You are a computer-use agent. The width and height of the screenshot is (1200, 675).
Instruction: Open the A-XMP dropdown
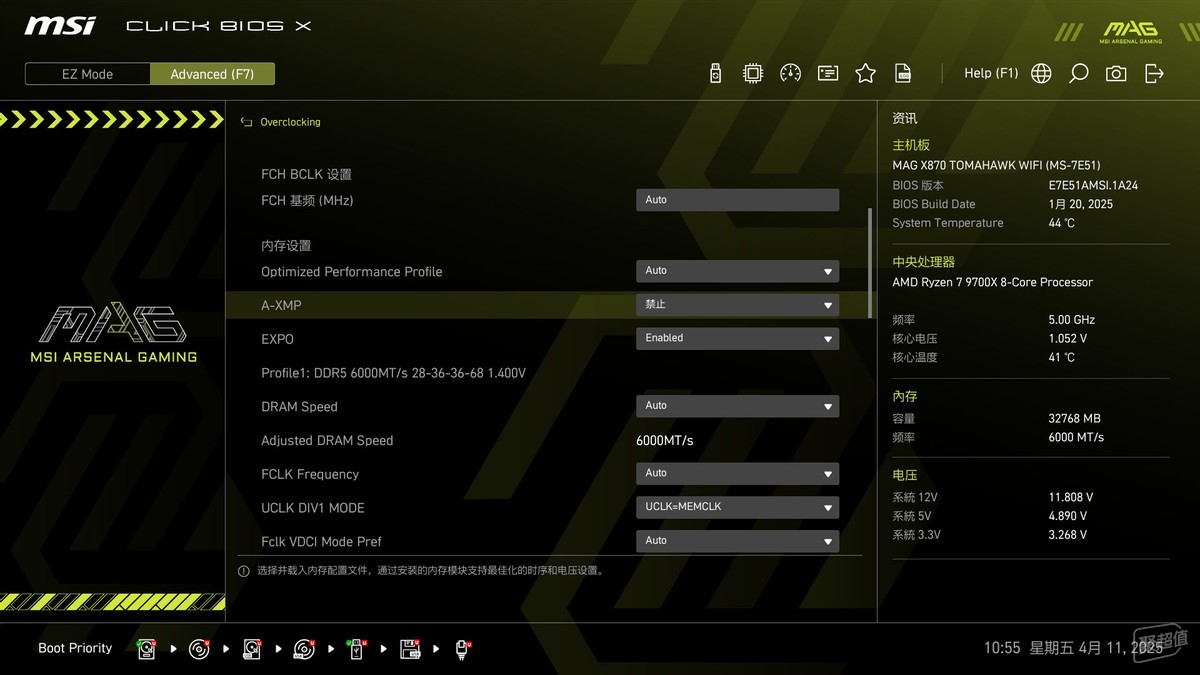(x=737, y=305)
